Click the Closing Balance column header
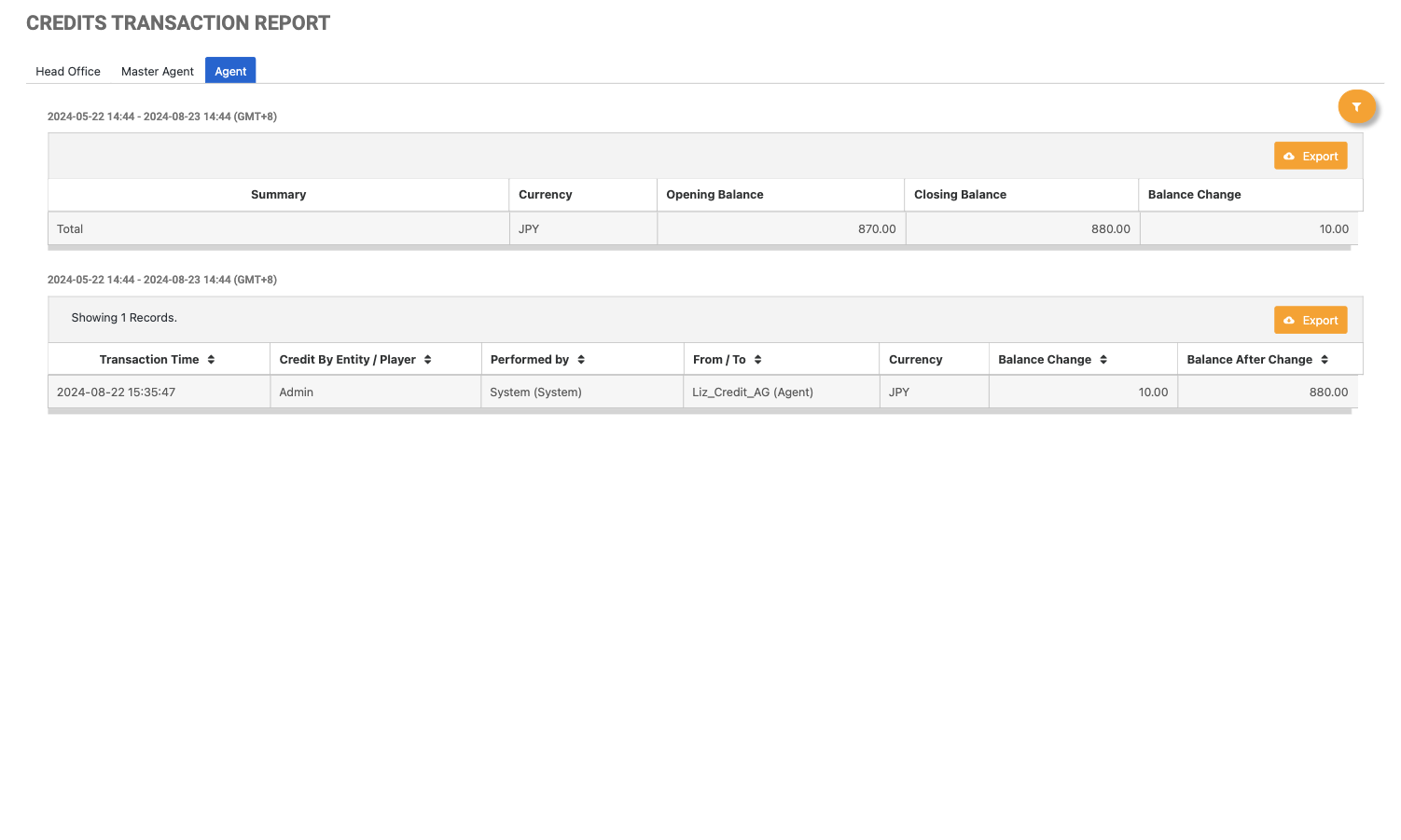This screenshot has width=1401, height=840. coord(960,195)
